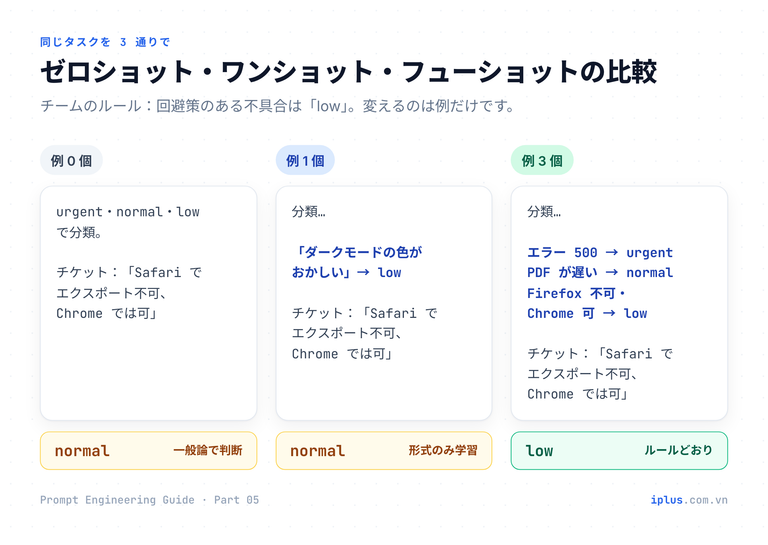The height and width of the screenshot is (545, 768).
Task: Click 分類… in the 例 1 個 card
Action: (309, 212)
